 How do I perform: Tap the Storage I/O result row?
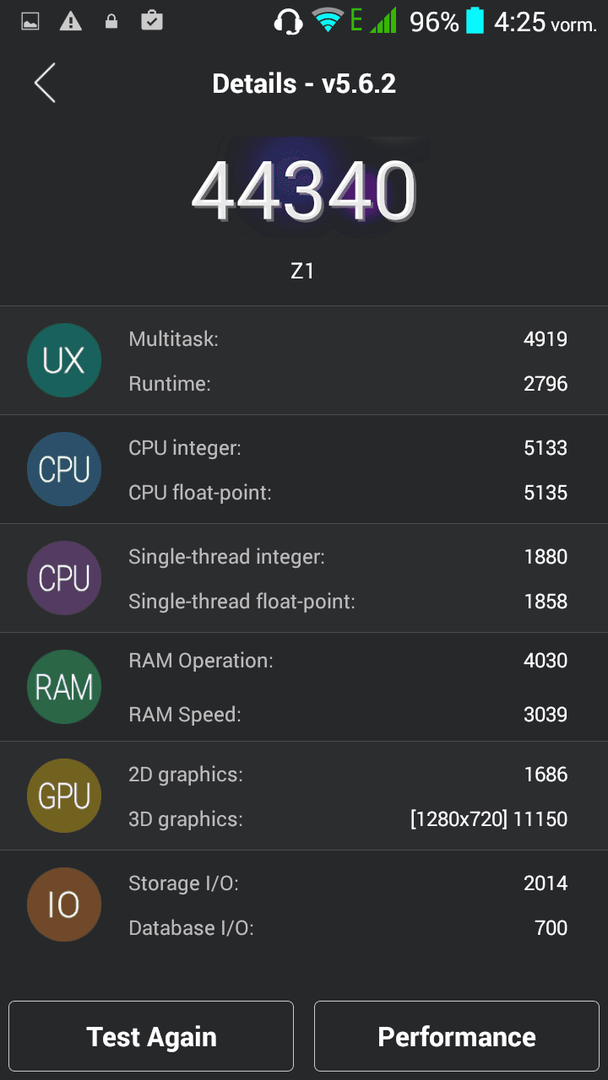348,882
